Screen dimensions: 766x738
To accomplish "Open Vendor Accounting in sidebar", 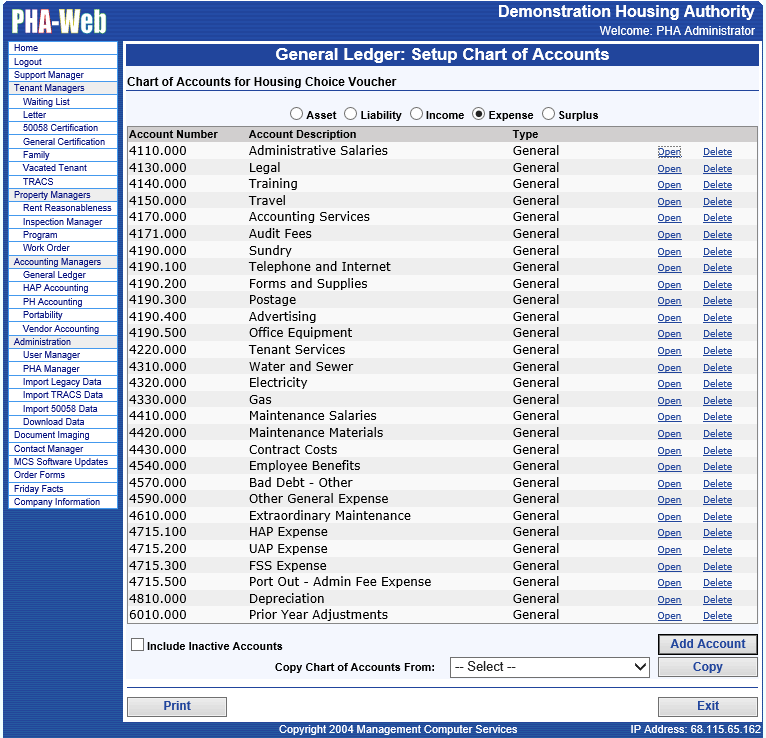I will tap(63, 329).
